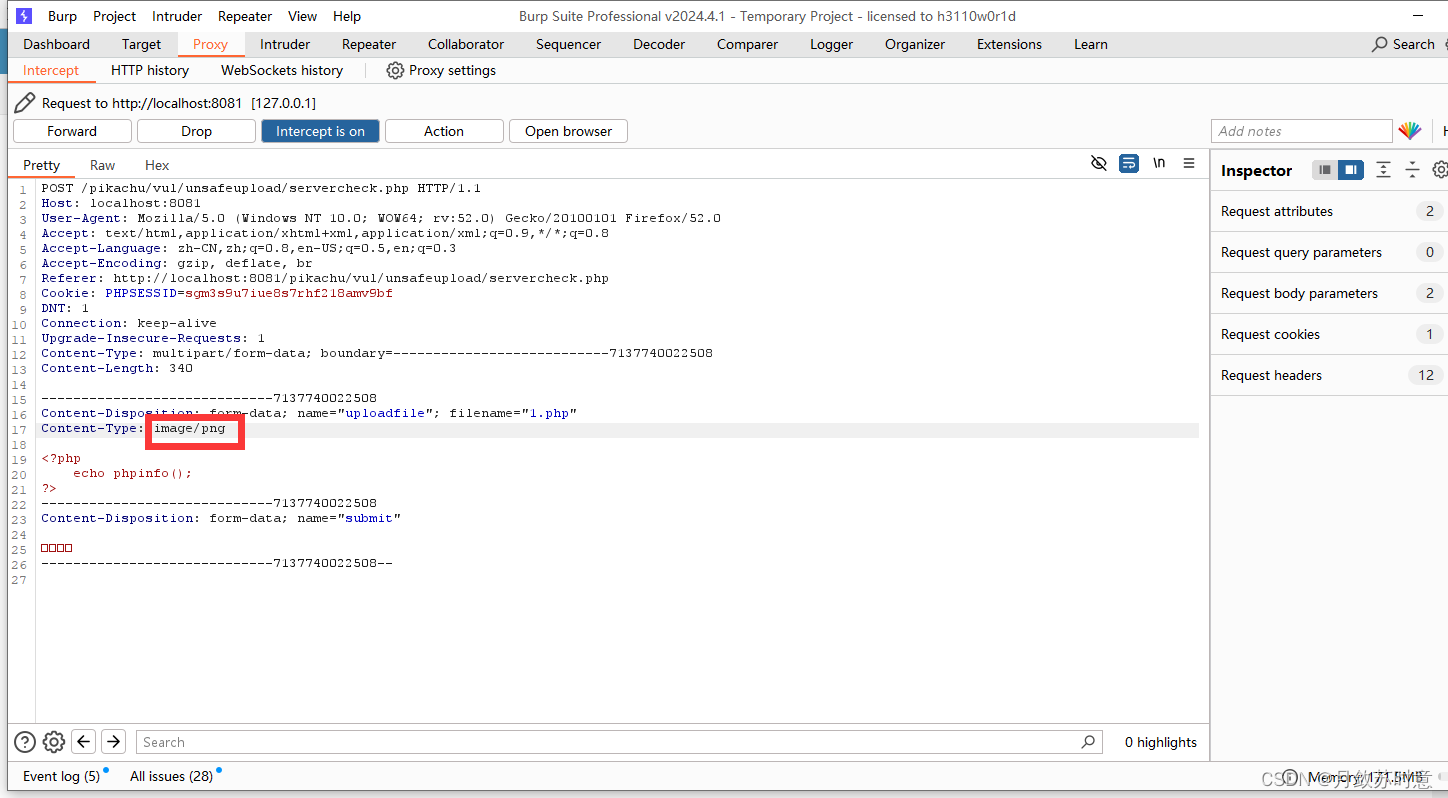Go to next search match arrow

point(113,741)
